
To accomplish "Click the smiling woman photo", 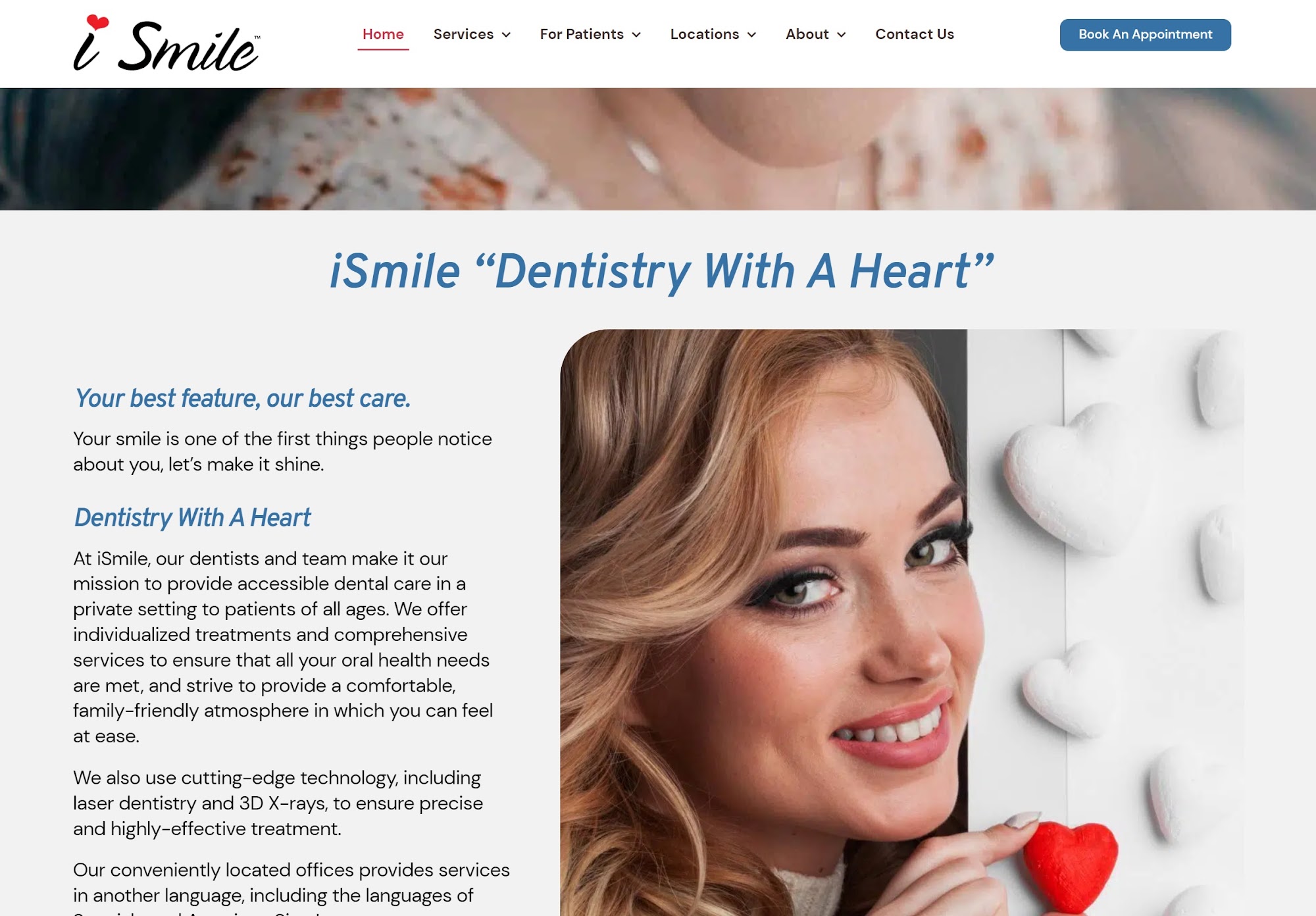I will (x=902, y=623).
